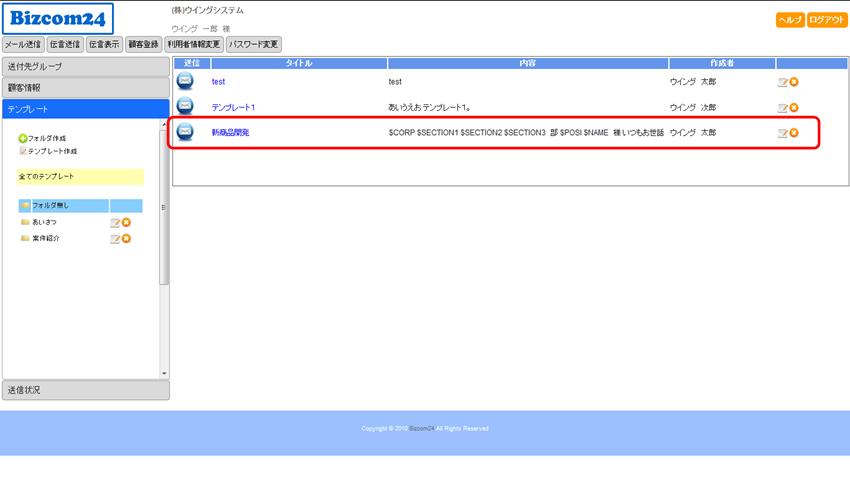
Task: Select the フォルダ無し folder
Action: pos(50,205)
